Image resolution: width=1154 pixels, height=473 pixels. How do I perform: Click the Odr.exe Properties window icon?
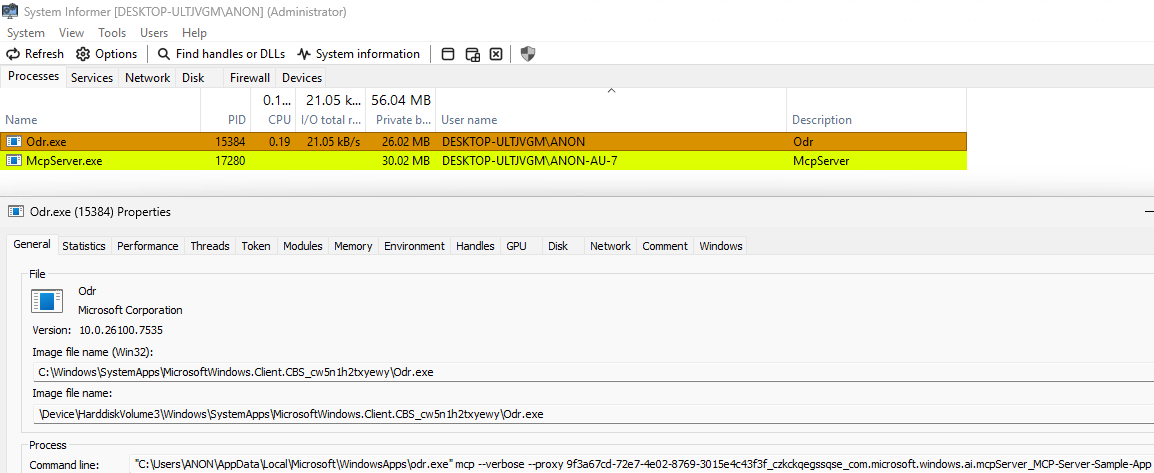point(15,212)
